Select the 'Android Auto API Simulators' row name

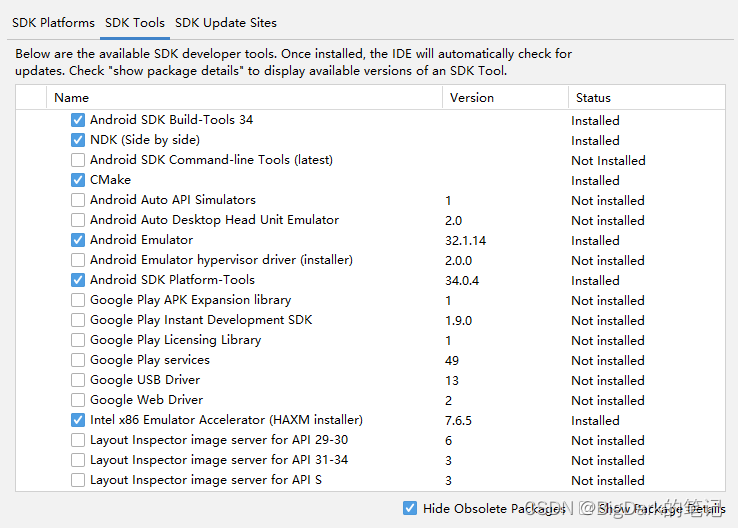[x=173, y=200]
